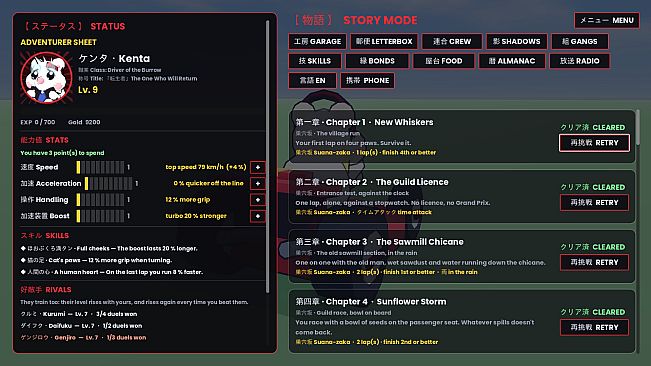Retry Chapter 4 Sunflower Storm
Screen dimensions: 651x366
coord(594,327)
